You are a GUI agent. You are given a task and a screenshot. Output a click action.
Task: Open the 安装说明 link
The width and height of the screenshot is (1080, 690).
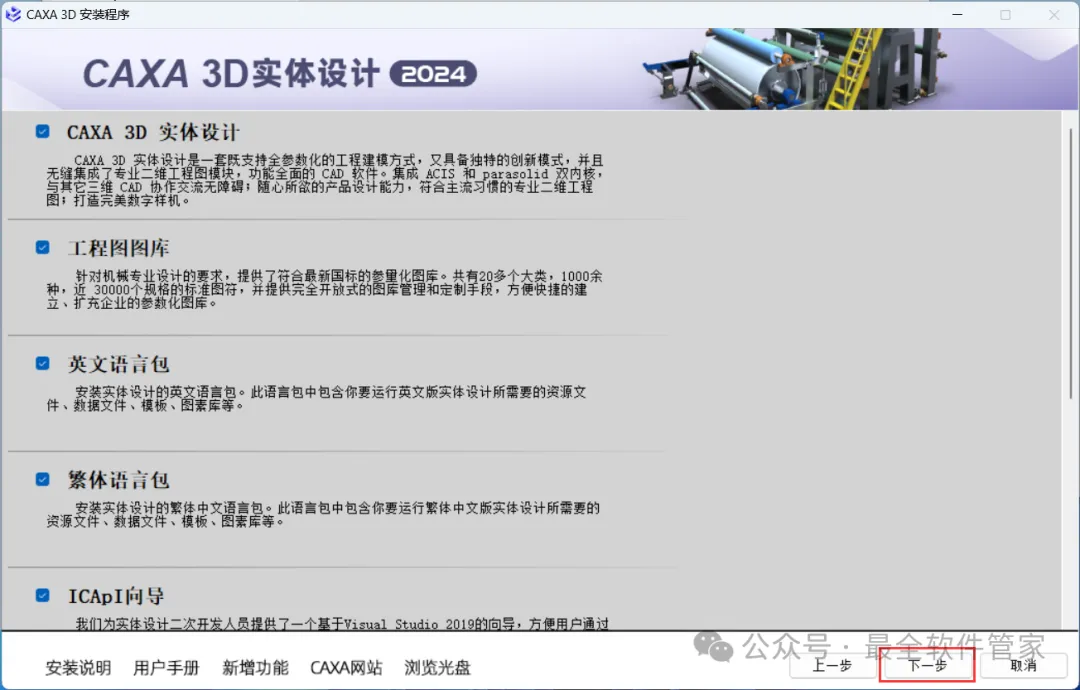point(79,667)
